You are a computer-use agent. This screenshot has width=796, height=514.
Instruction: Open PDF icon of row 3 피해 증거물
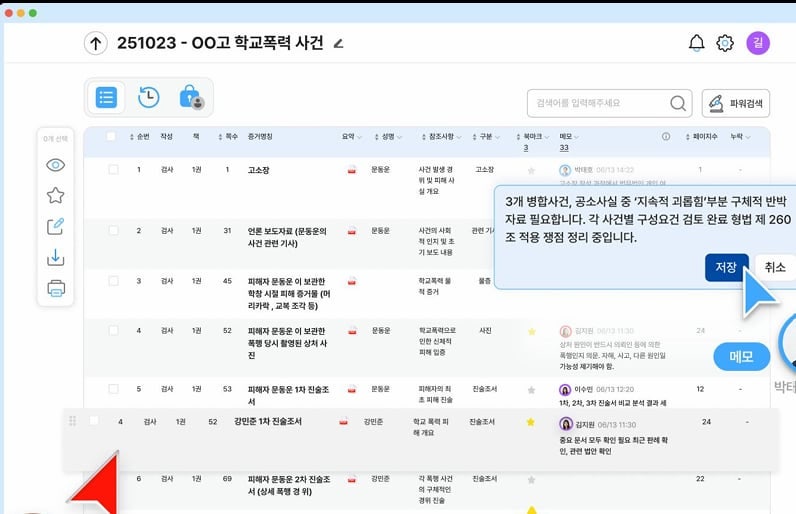(351, 281)
